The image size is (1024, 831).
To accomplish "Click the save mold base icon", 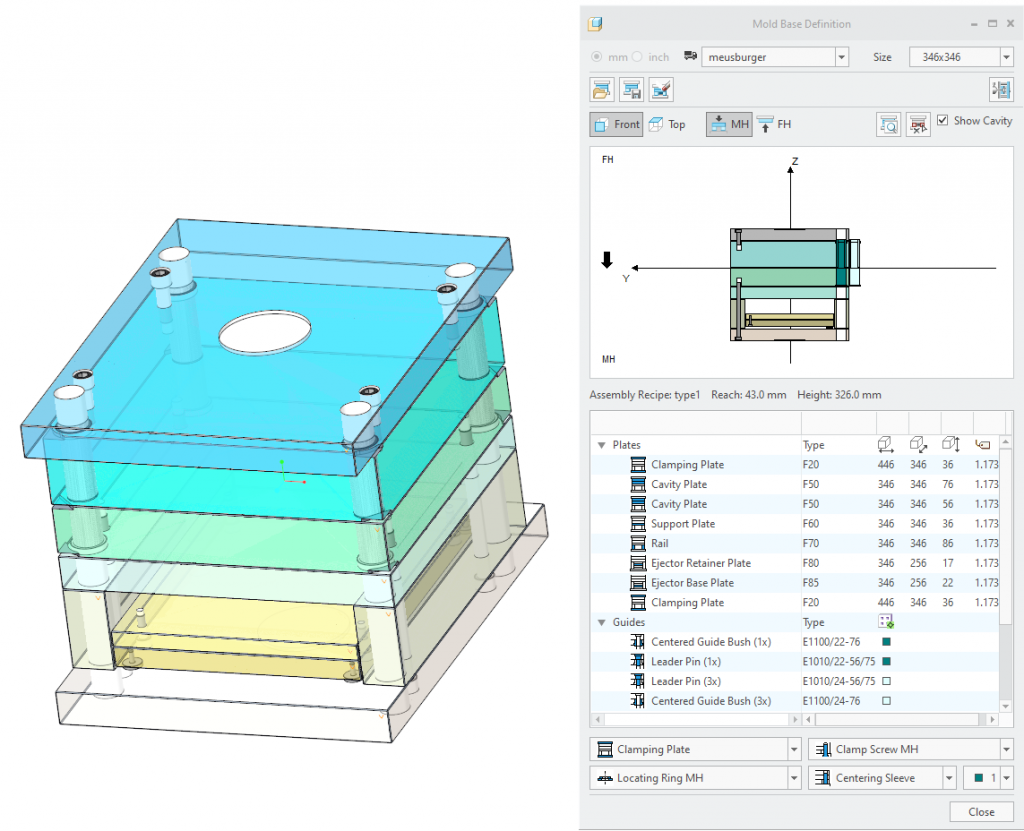I will coord(632,89).
